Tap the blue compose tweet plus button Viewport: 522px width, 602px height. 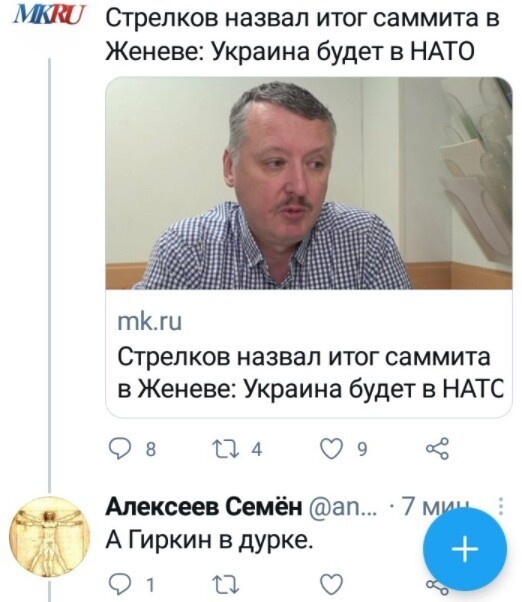tap(465, 549)
